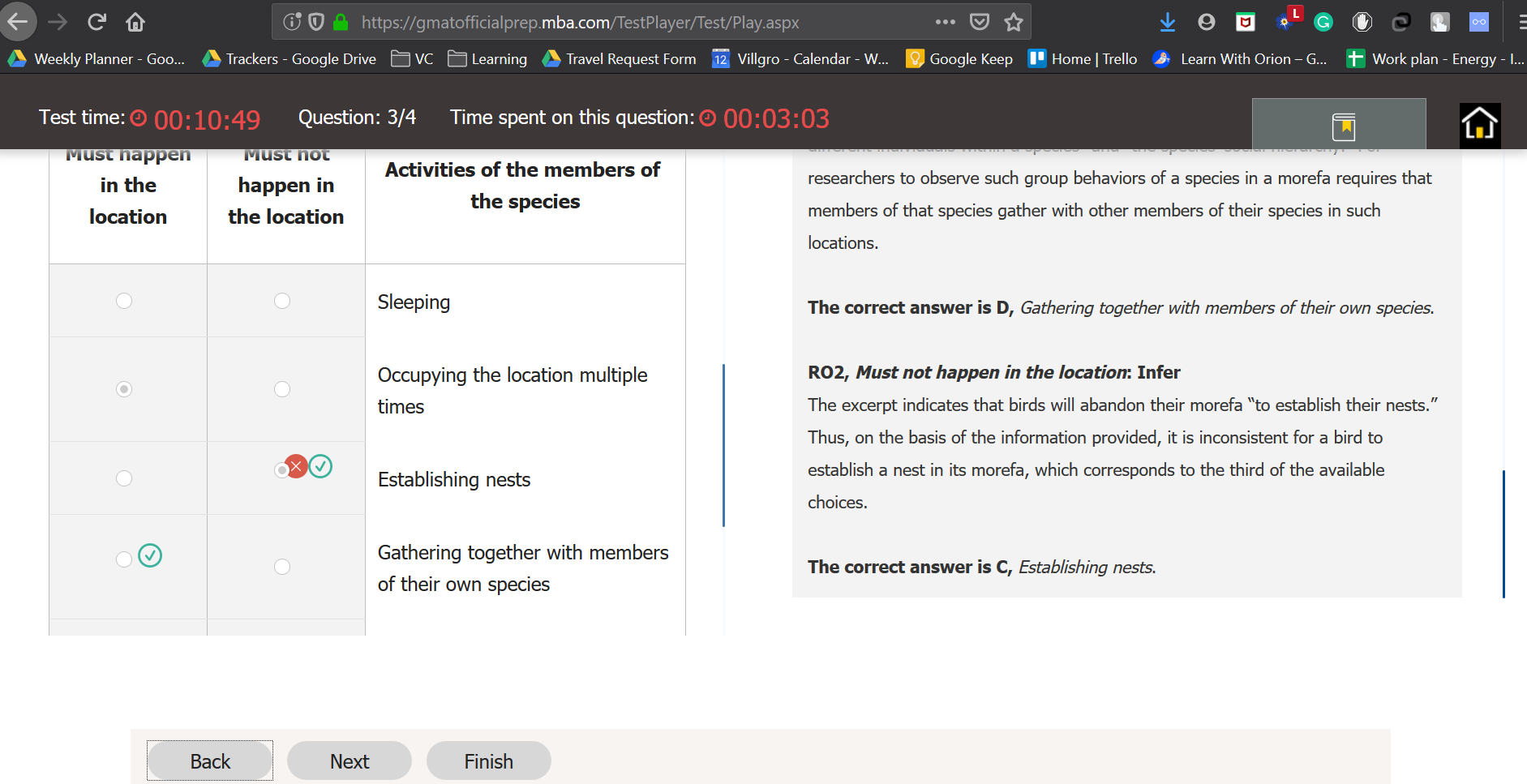Click the Question: 3/4 indicator
1527x784 pixels.
point(357,118)
